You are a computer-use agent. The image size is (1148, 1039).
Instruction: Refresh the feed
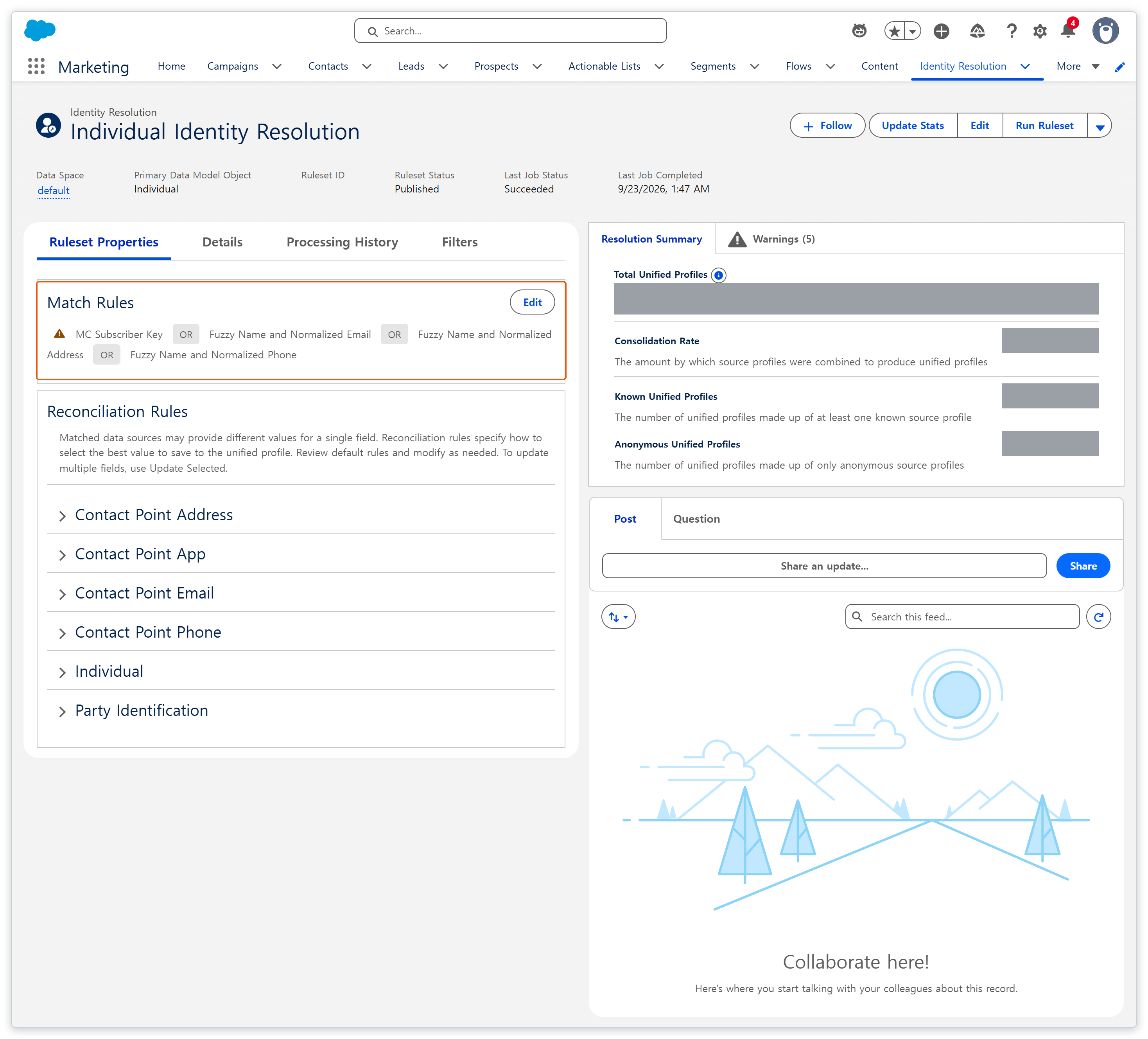point(1098,617)
